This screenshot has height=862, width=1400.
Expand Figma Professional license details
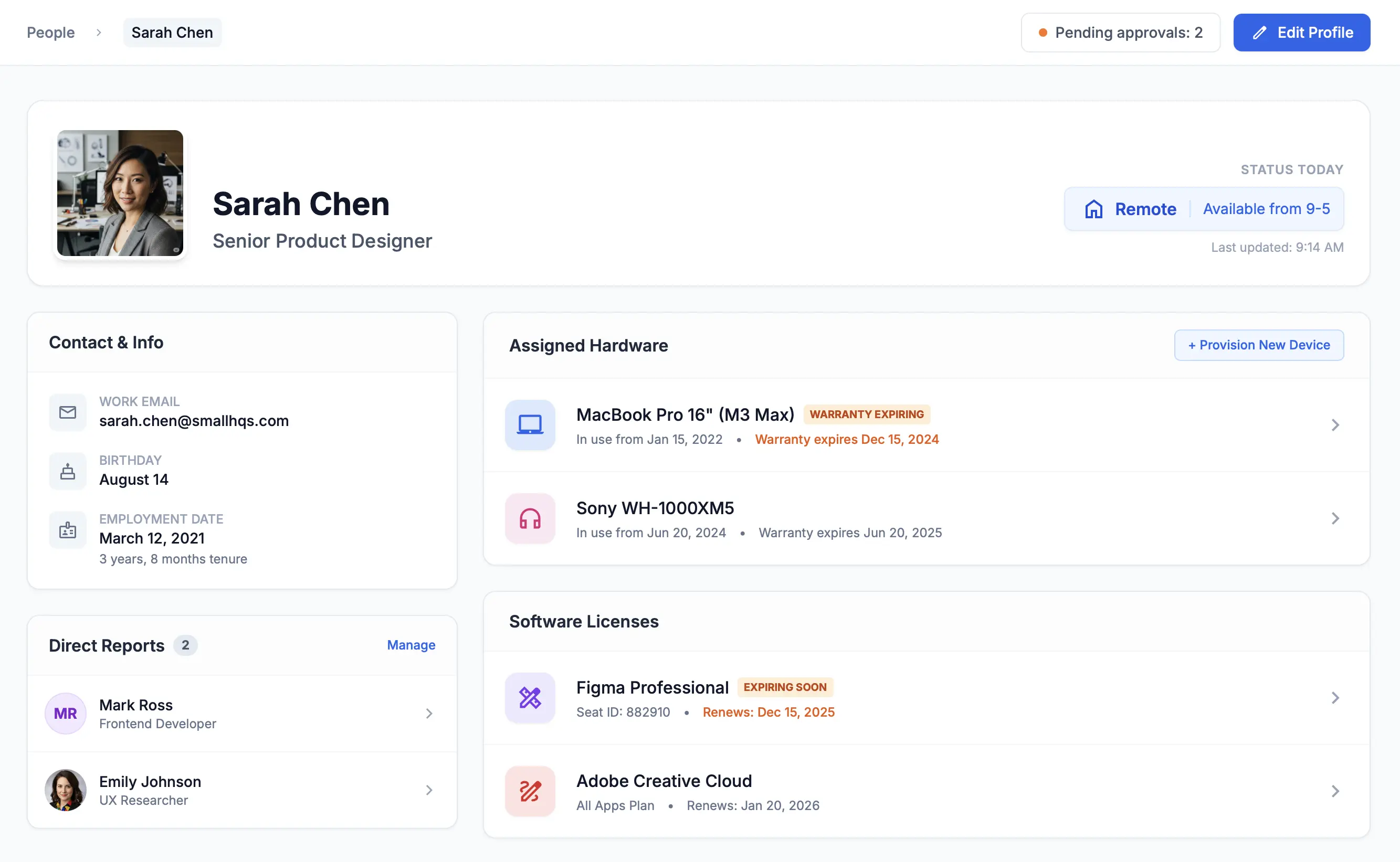click(1335, 697)
